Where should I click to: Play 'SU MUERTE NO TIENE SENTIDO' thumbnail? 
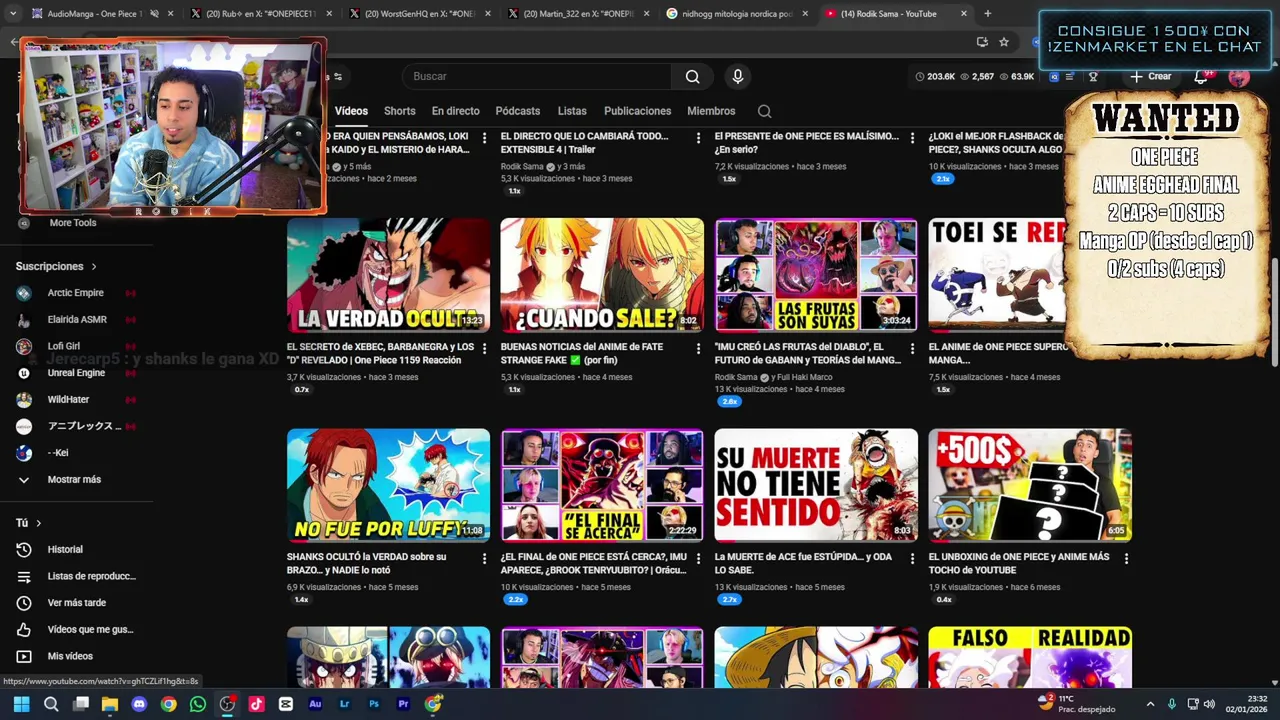point(816,485)
